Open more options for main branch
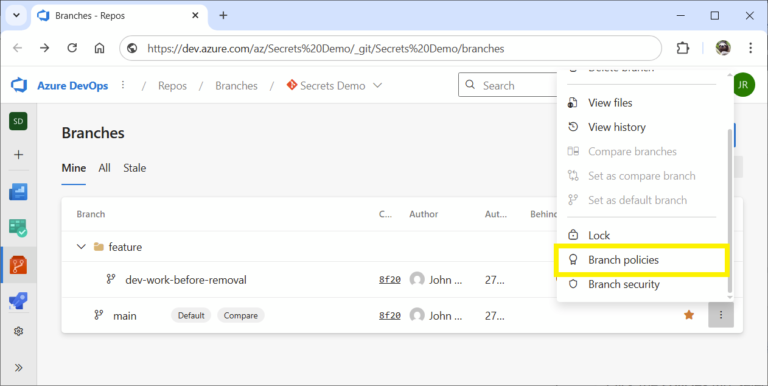The width and height of the screenshot is (768, 386). [720, 315]
